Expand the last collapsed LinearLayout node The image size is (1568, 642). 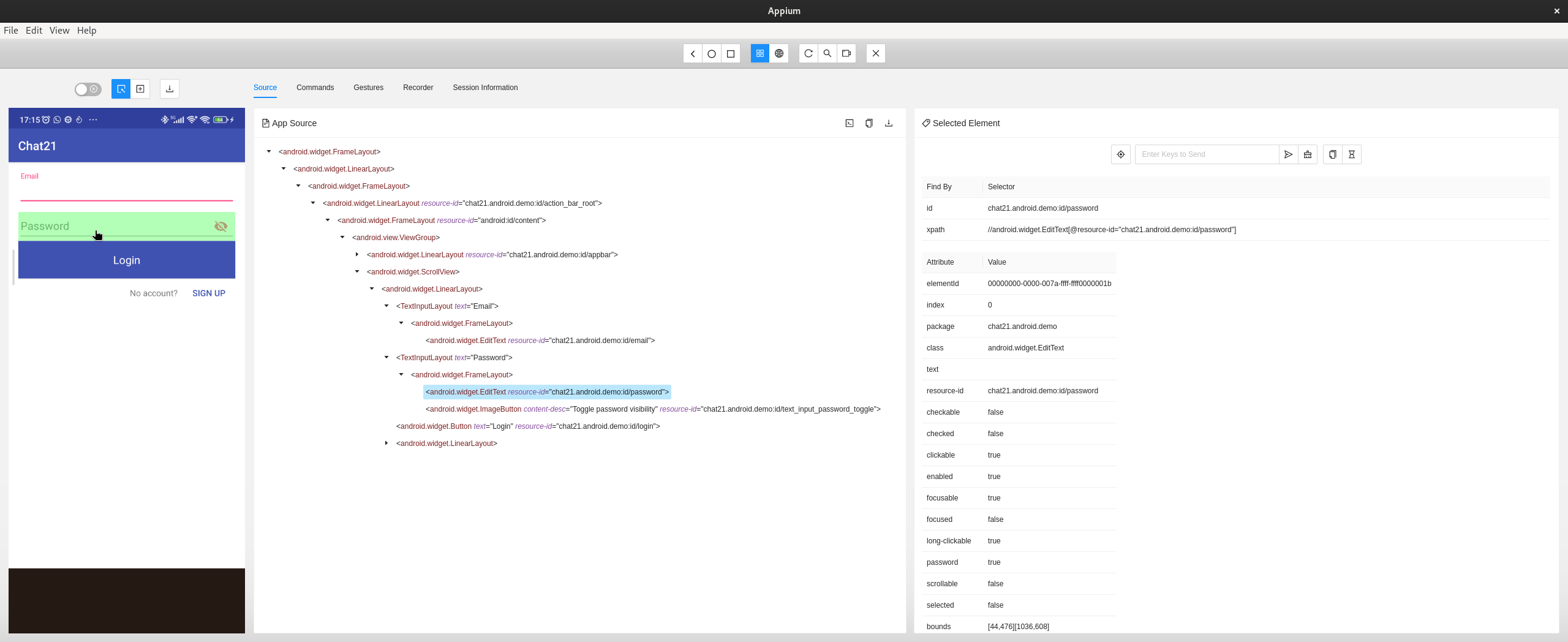[386, 443]
